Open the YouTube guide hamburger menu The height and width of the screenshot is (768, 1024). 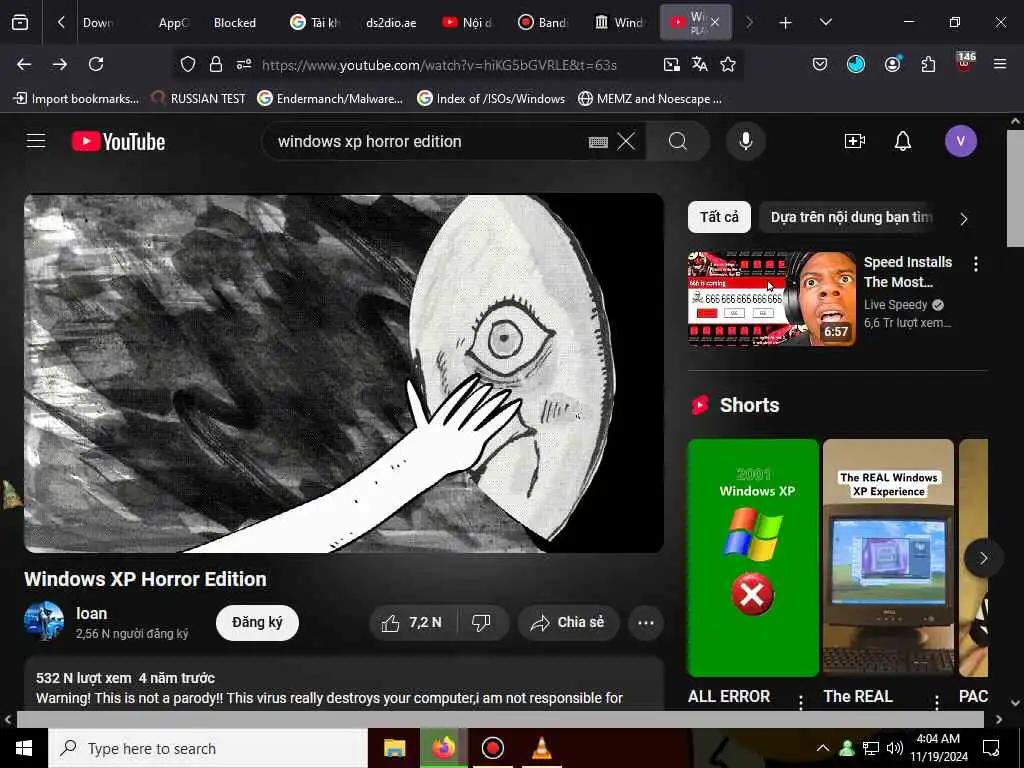click(36, 140)
